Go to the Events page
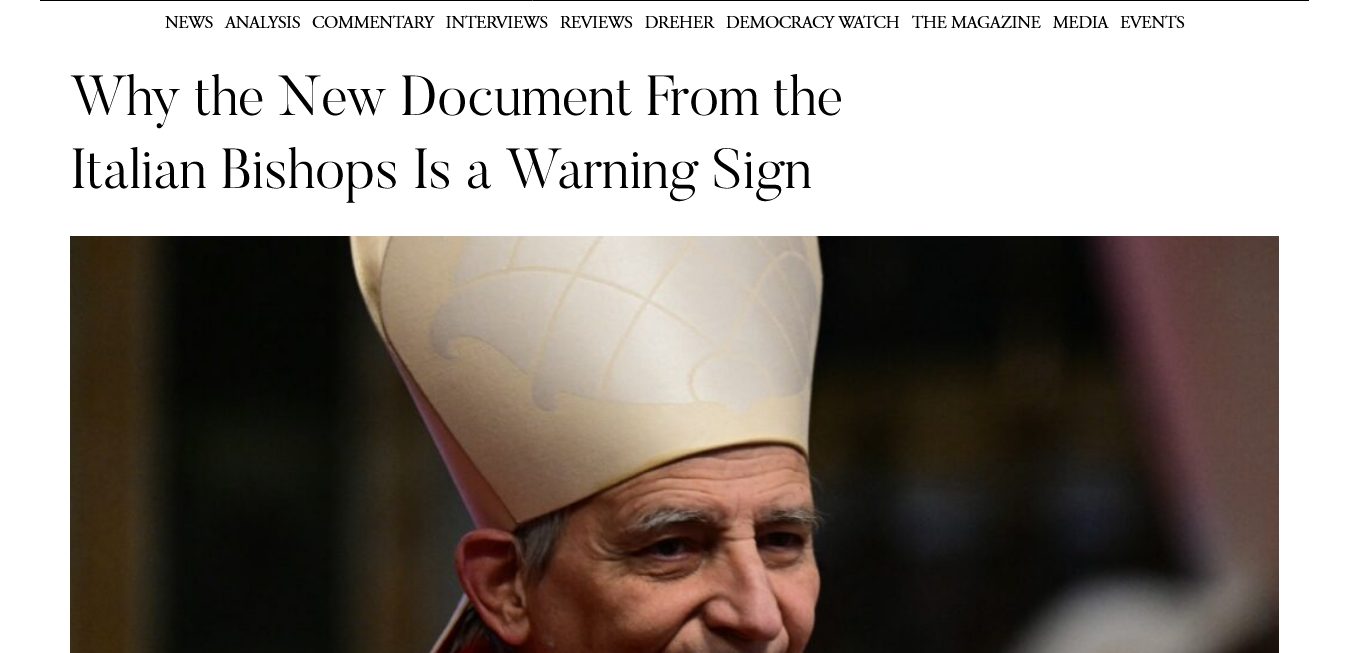 1152,23
